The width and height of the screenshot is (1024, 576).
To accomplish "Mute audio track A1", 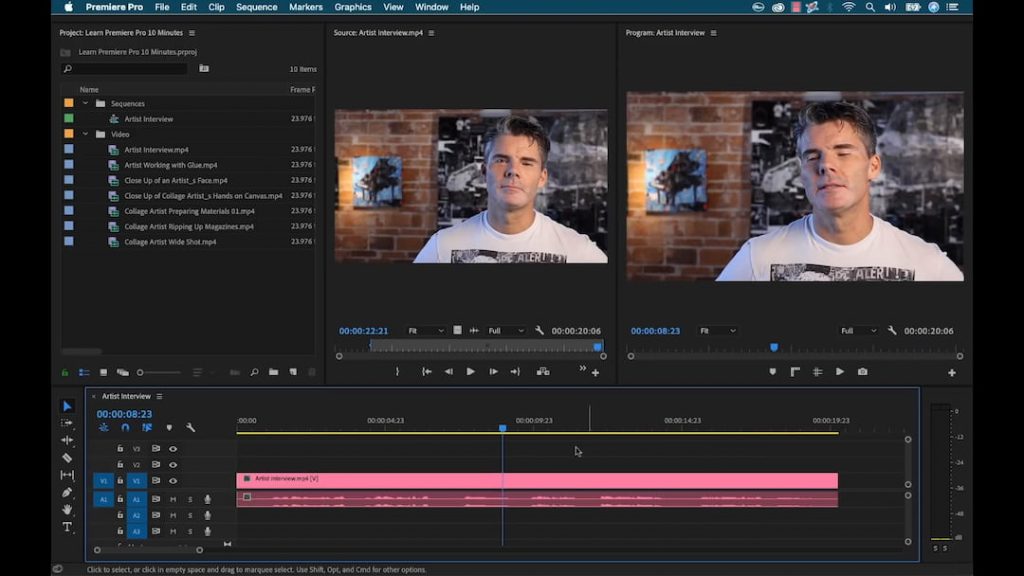I will 174,499.
